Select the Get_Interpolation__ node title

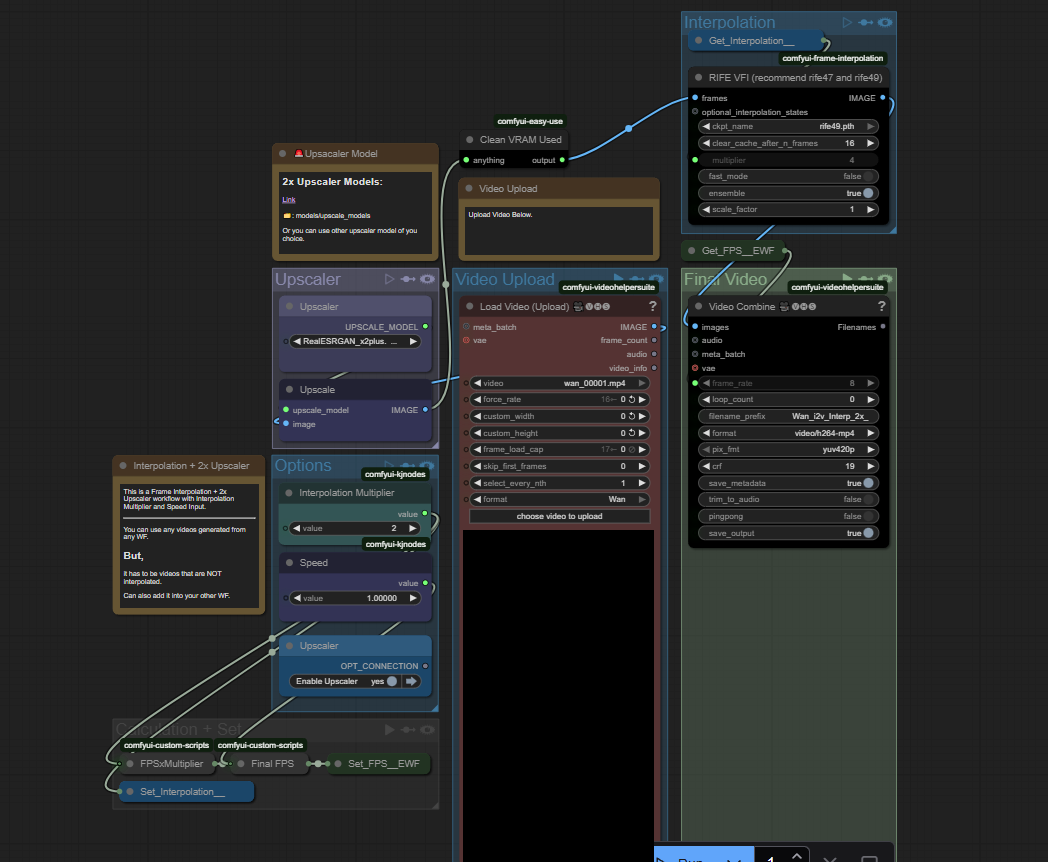pyautogui.click(x=751, y=41)
